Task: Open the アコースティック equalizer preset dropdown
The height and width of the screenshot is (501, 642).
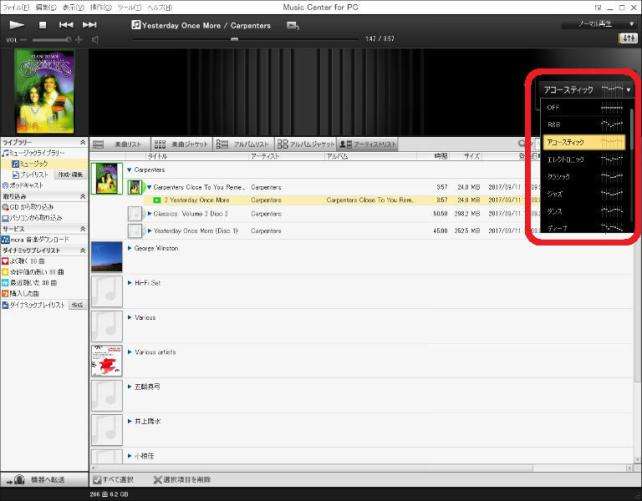Action: [586, 90]
